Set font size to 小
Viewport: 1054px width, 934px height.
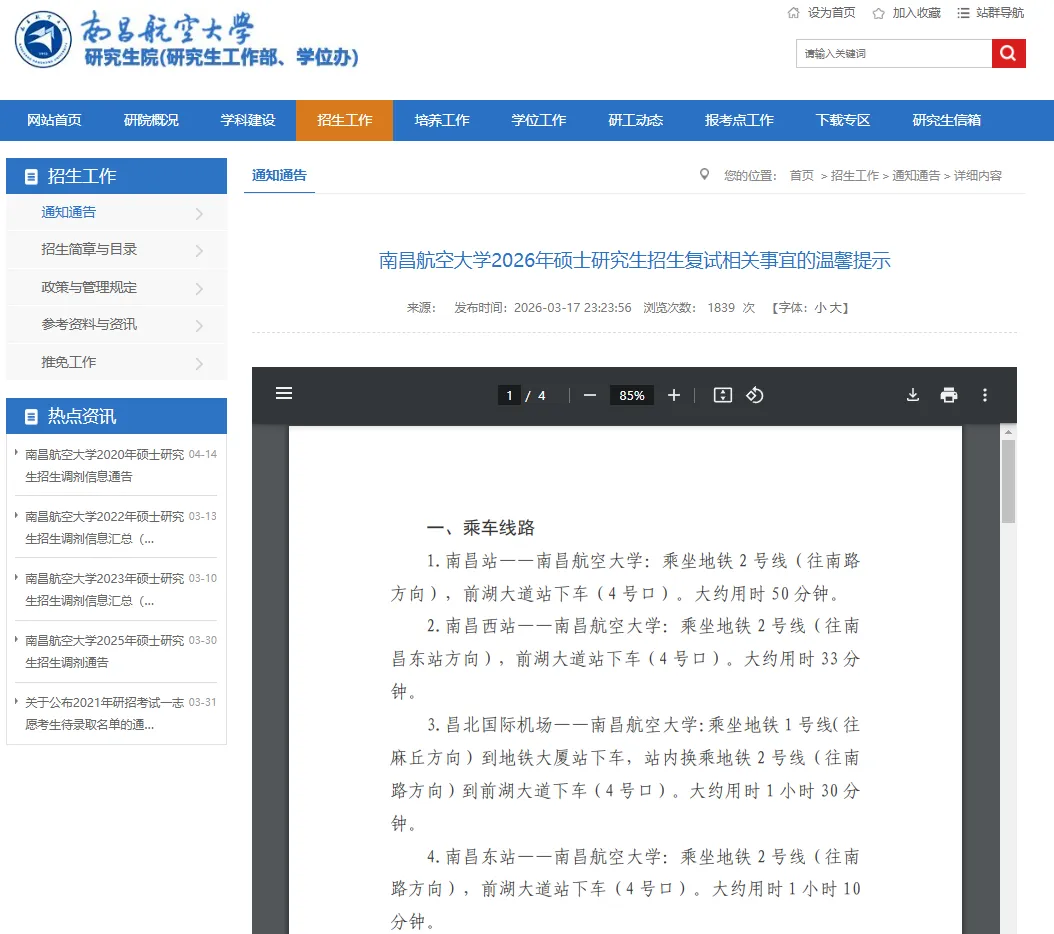(x=820, y=308)
